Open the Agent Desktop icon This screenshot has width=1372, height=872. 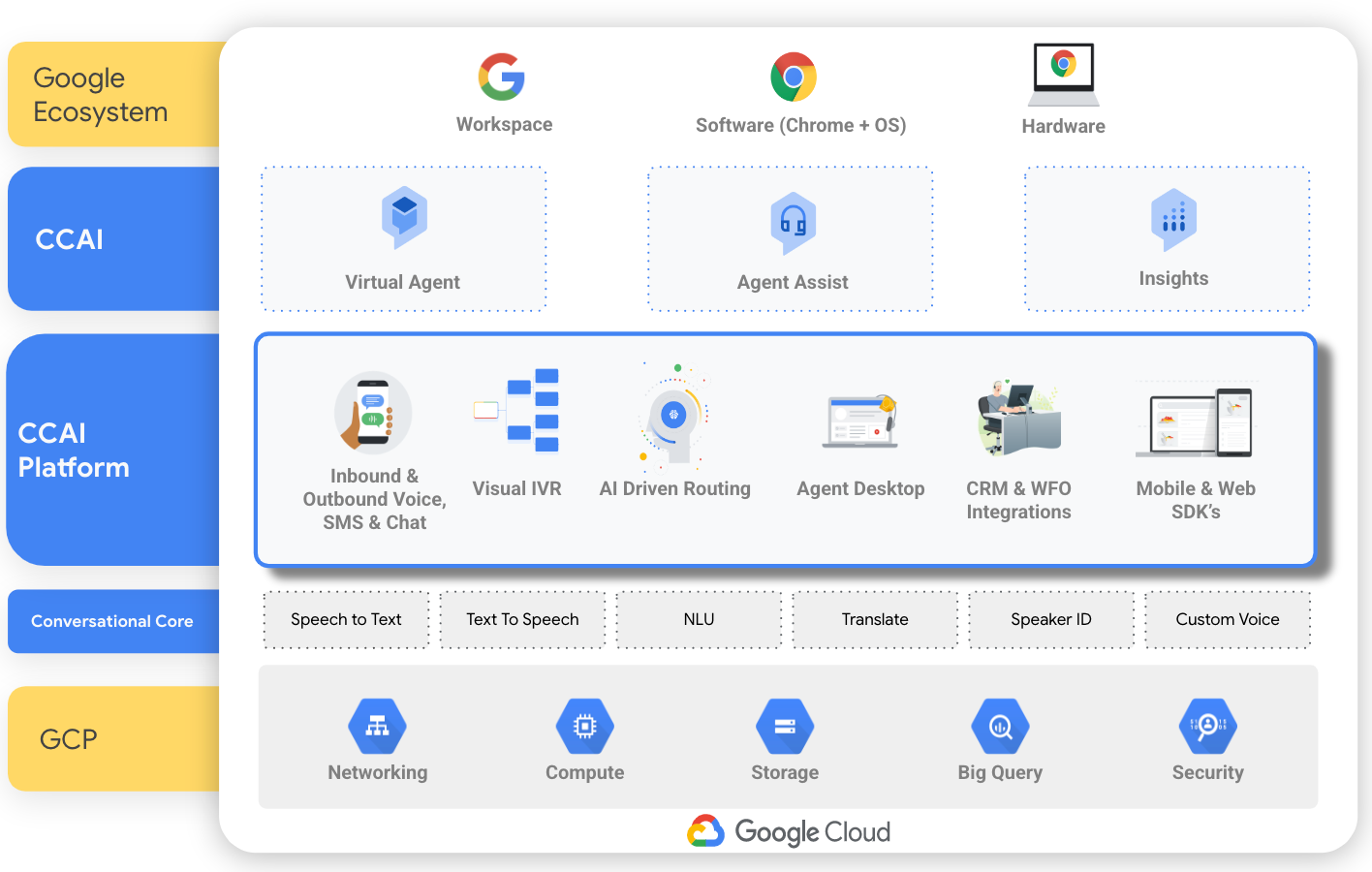(858, 420)
